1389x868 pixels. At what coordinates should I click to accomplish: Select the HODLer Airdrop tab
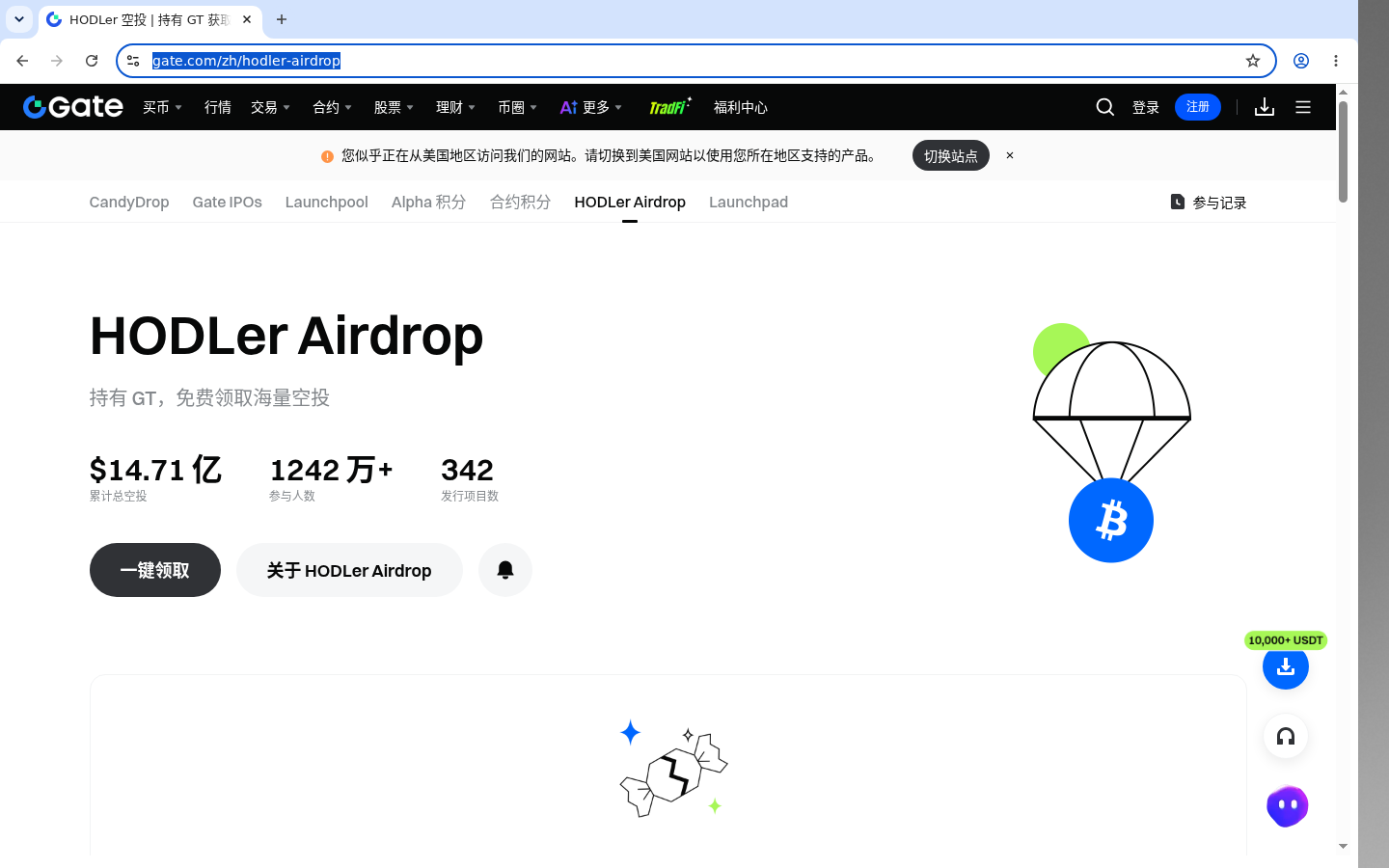[x=630, y=202]
